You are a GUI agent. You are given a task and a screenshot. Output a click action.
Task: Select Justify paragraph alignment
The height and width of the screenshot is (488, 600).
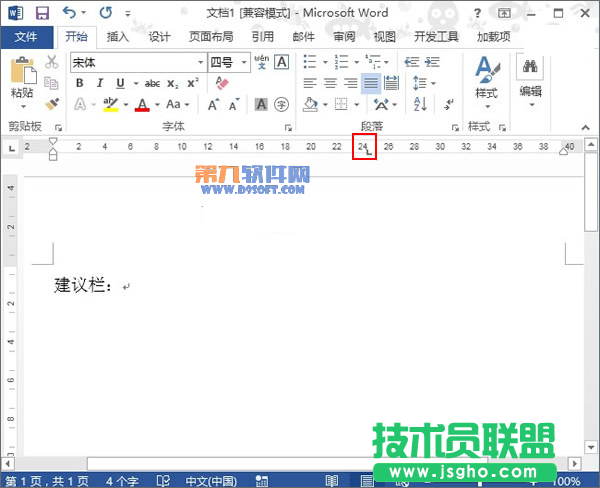[371, 83]
